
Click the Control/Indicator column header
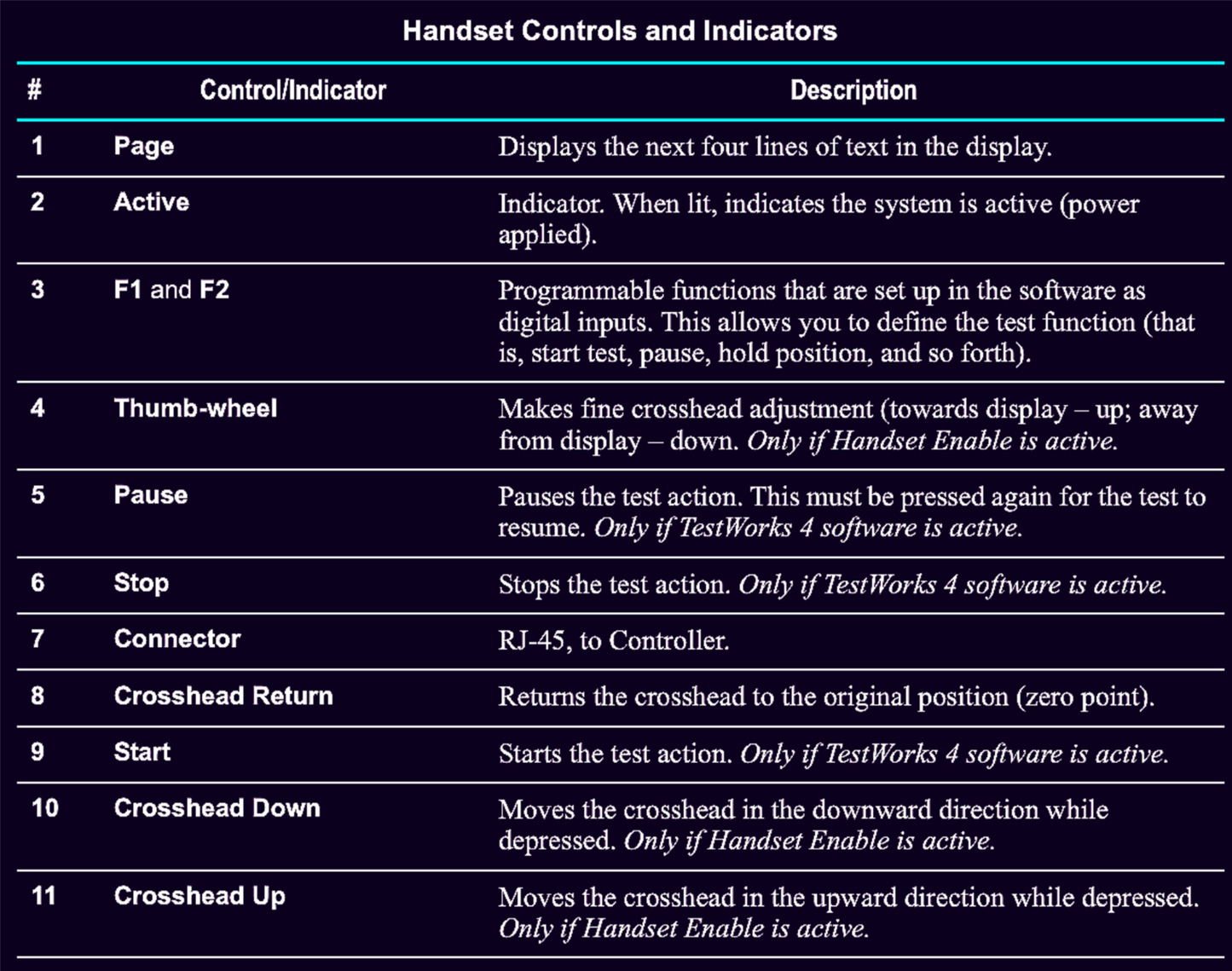point(292,90)
